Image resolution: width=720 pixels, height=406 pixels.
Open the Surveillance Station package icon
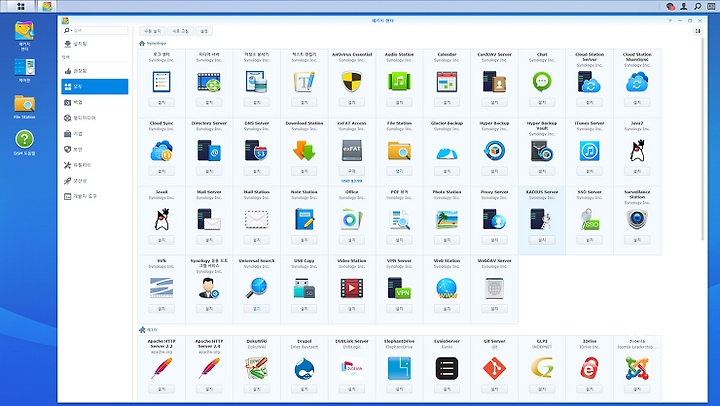click(637, 220)
